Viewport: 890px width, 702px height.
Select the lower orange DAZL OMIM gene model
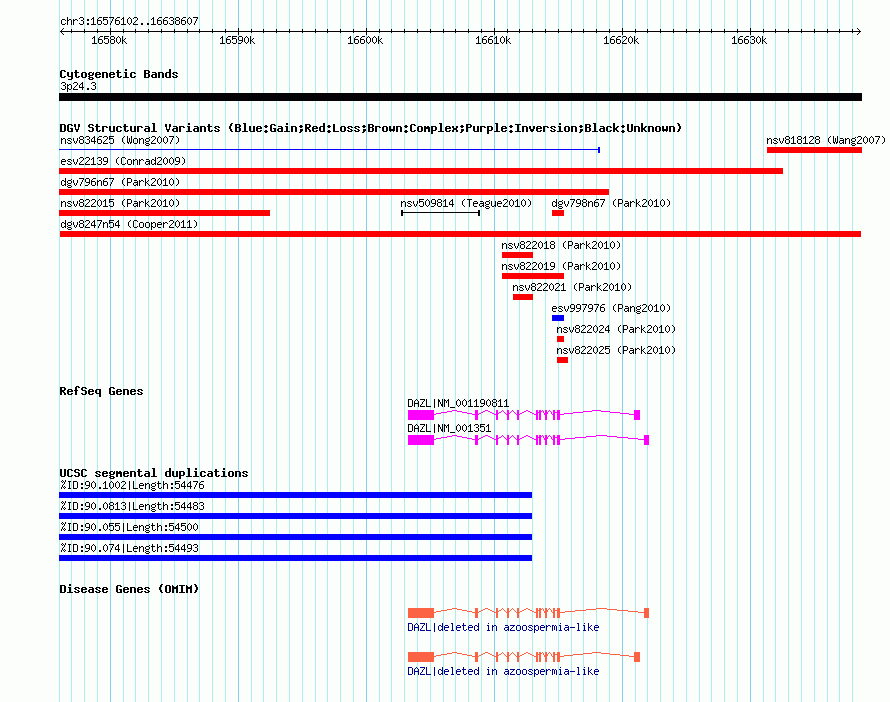[x=524, y=657]
